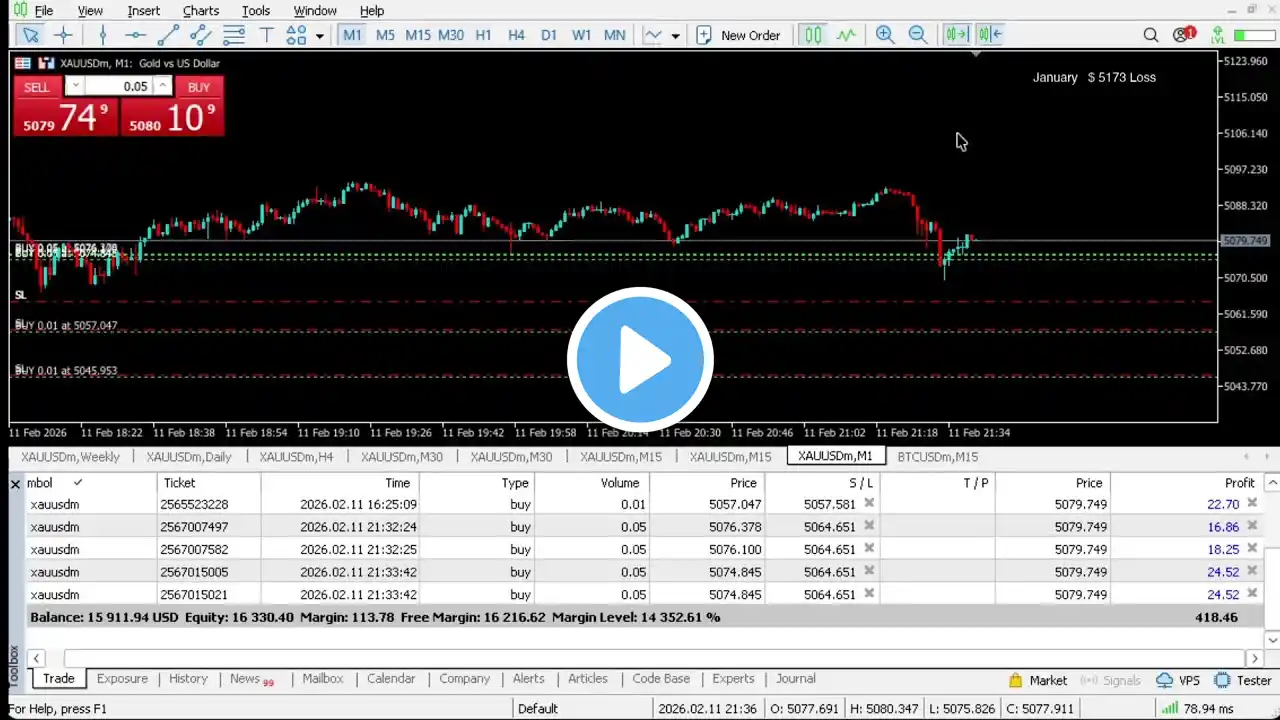
Task: Decrease lot volume with down arrow
Action: (75, 87)
